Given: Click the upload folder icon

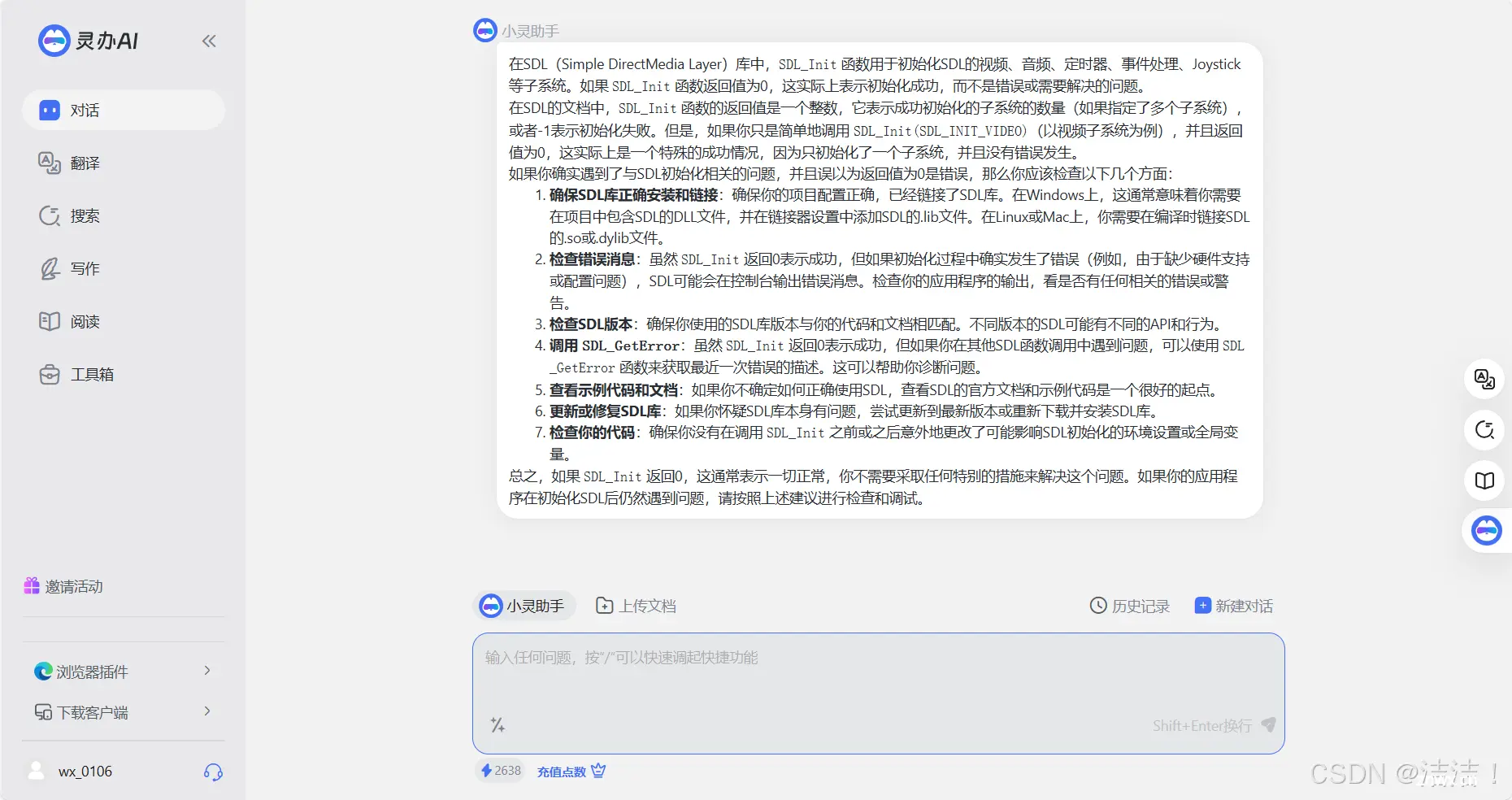Looking at the screenshot, I should pyautogui.click(x=605, y=606).
